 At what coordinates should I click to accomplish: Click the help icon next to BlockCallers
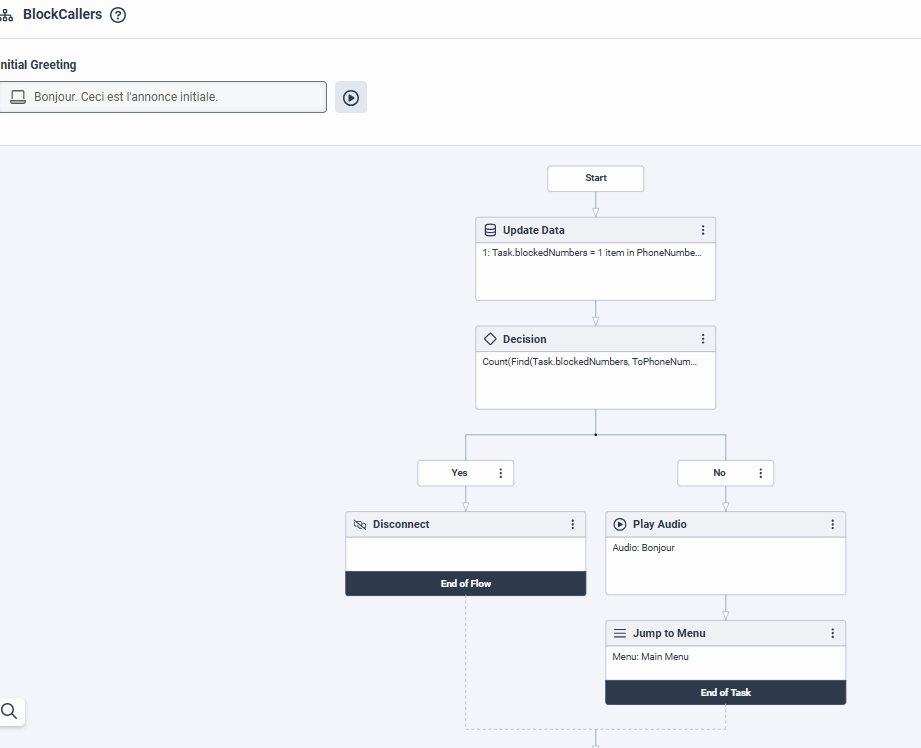point(119,15)
